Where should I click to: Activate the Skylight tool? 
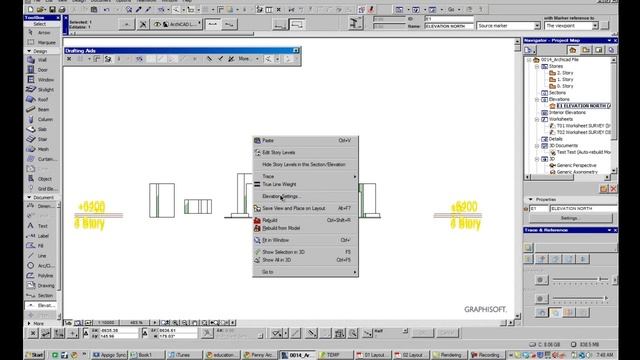click(x=42, y=89)
